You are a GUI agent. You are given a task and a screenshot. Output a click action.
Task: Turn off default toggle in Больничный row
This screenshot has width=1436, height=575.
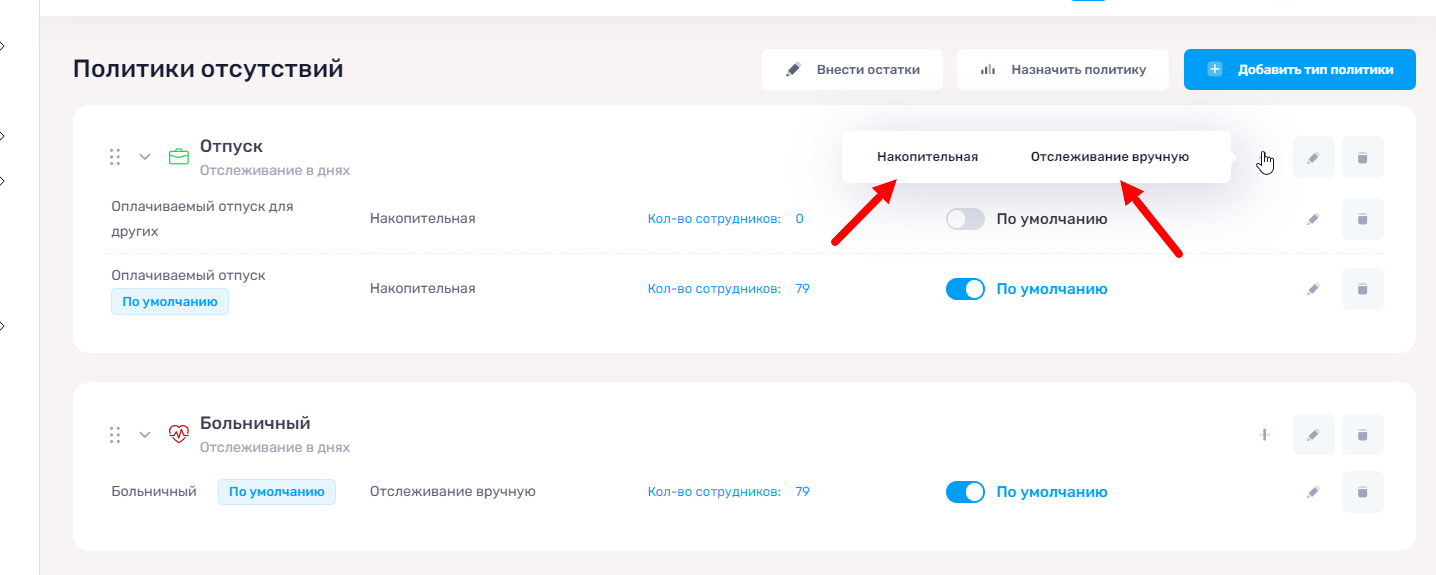click(x=965, y=492)
